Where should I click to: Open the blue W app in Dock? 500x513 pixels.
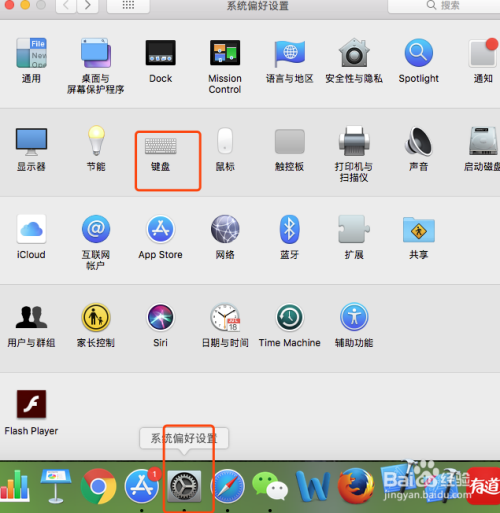[x=312, y=486]
